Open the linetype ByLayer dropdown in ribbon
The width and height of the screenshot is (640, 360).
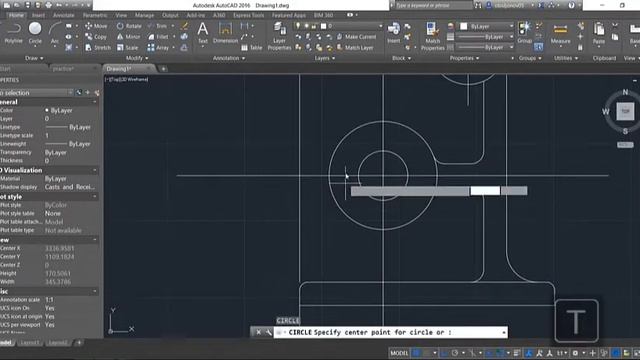(x=485, y=47)
